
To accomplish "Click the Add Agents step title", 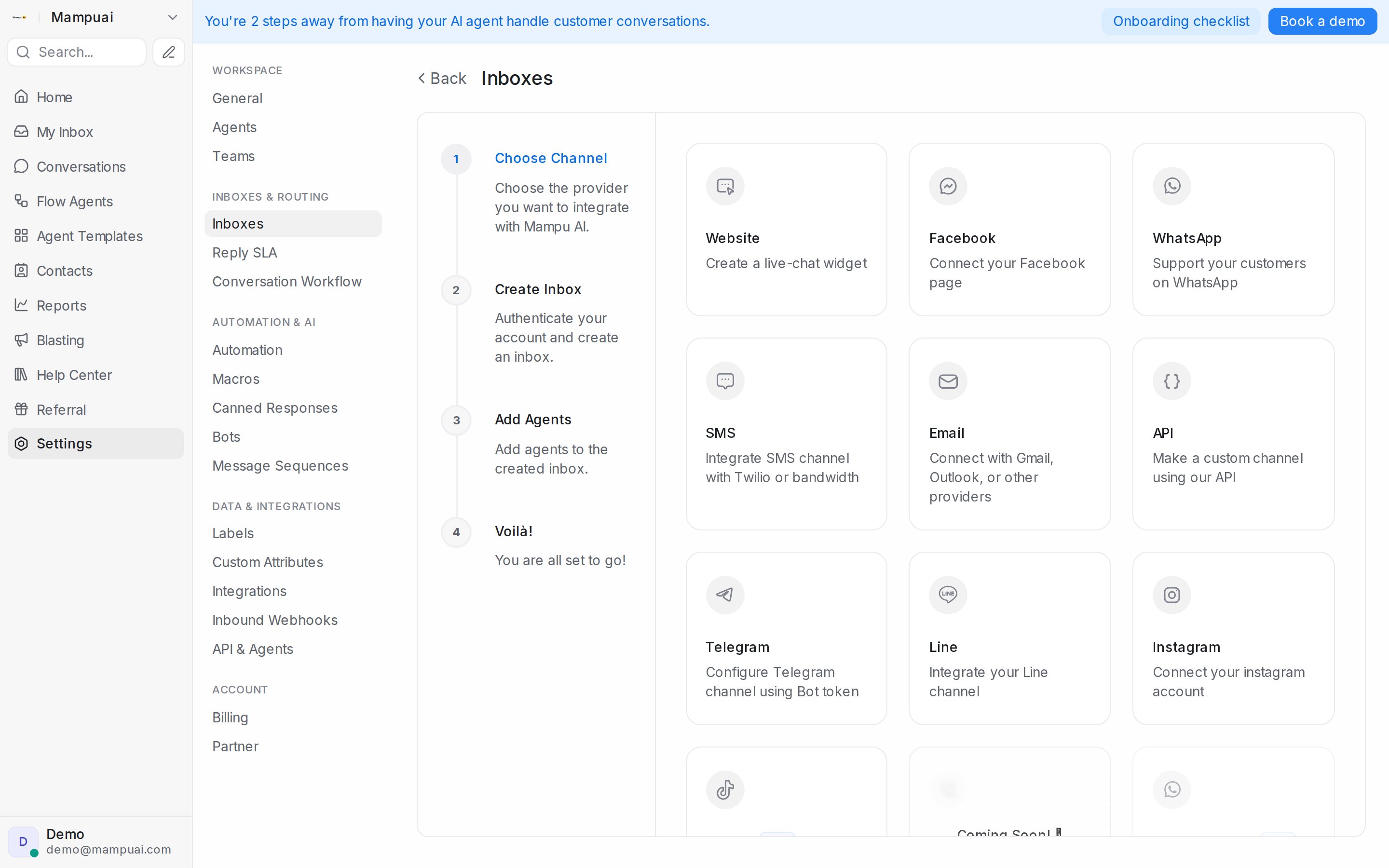I will coord(533,420).
